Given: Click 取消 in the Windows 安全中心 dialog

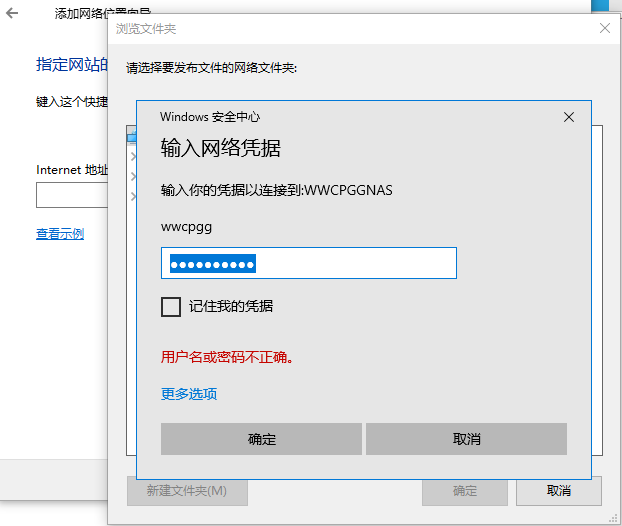Looking at the screenshot, I should [466, 439].
